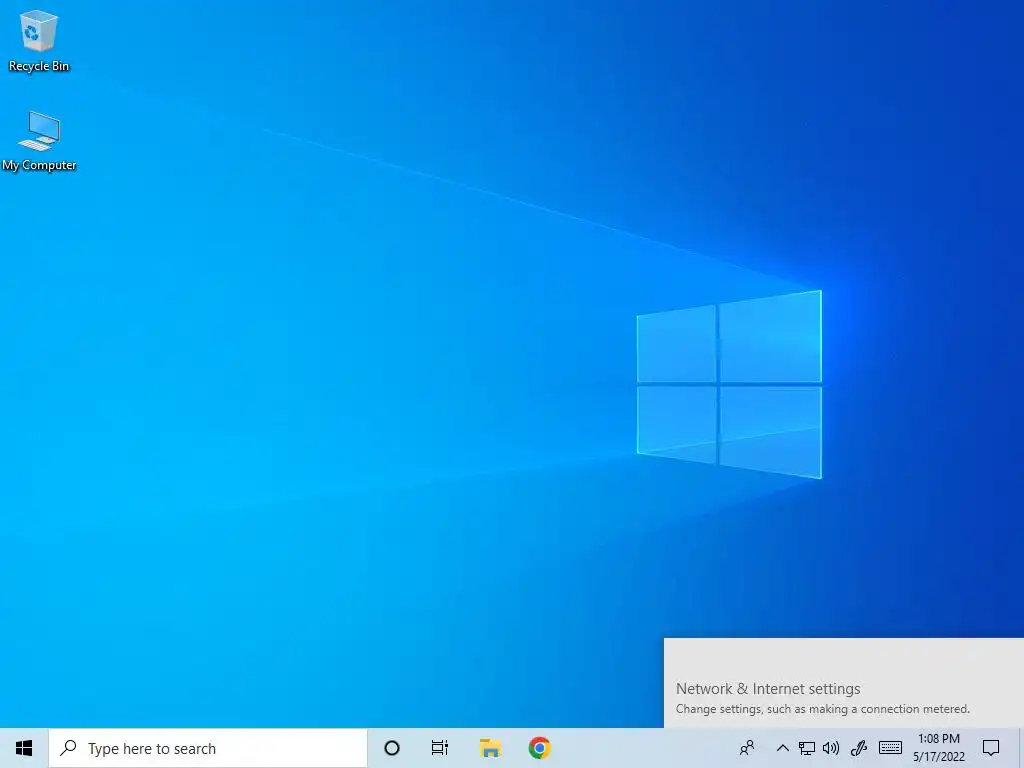Expand the hidden system tray icons chevron
This screenshot has height=768, width=1024.
point(782,748)
